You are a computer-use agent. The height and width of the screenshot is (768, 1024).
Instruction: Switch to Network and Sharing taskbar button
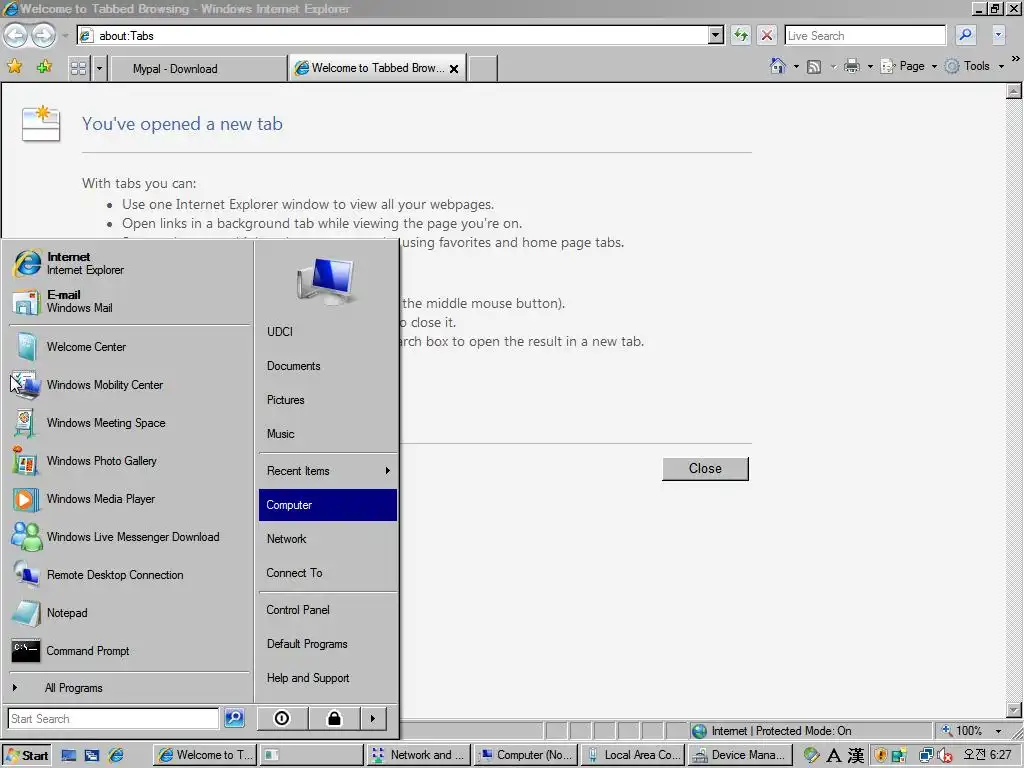418,755
